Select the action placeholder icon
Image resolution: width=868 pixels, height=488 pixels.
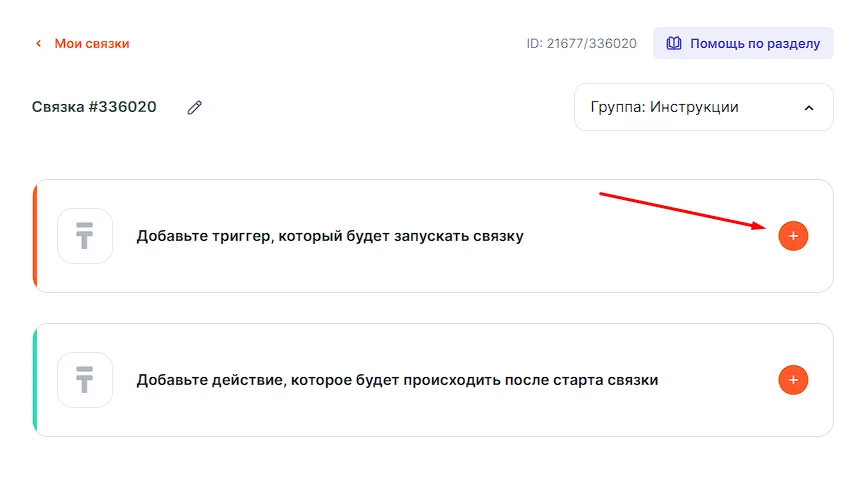click(85, 380)
